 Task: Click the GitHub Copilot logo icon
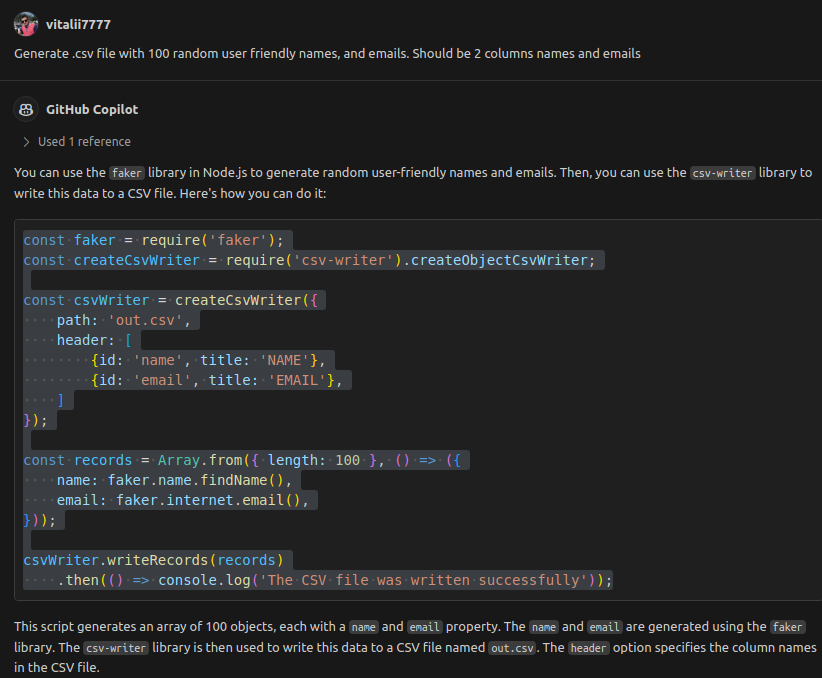[x=26, y=109]
